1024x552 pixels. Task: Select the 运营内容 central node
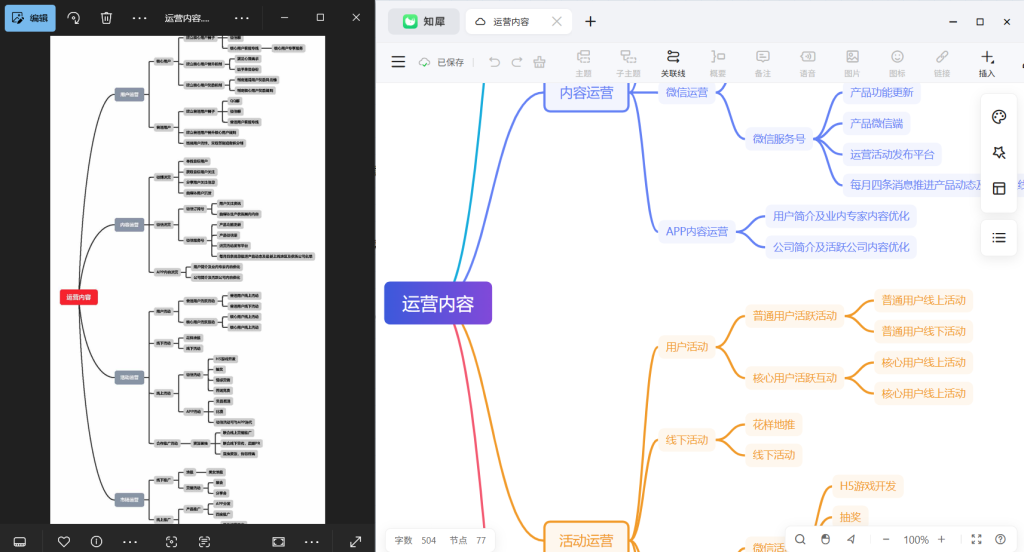pyautogui.click(x=438, y=303)
